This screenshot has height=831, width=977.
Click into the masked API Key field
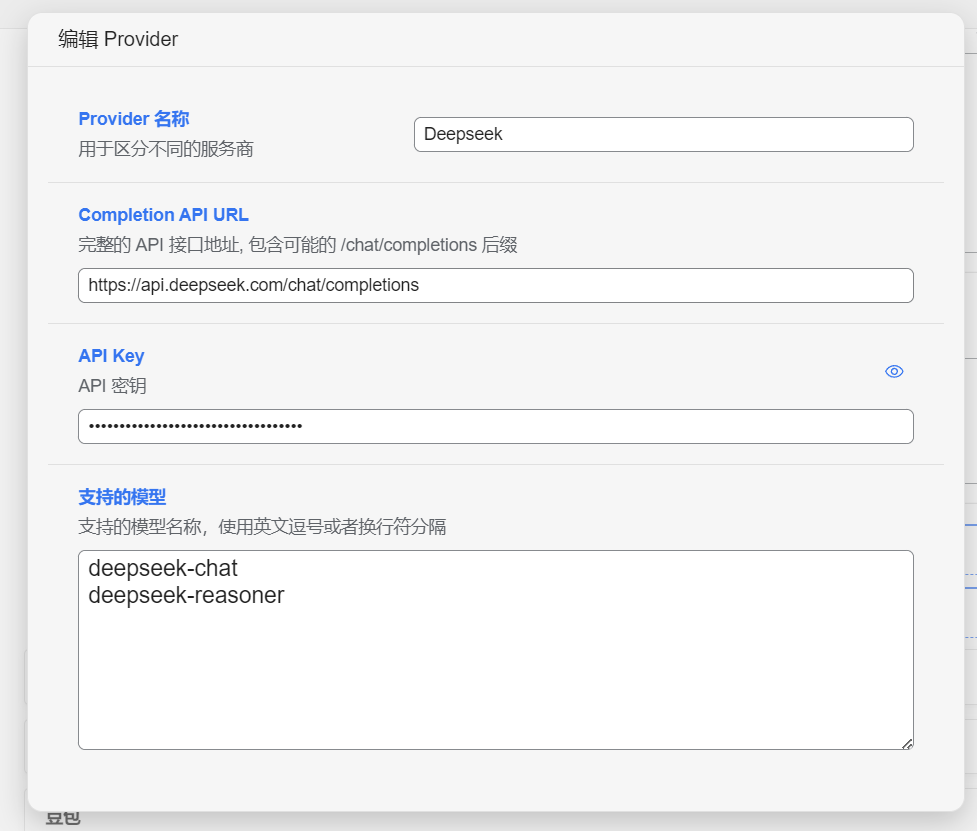[x=495, y=426]
